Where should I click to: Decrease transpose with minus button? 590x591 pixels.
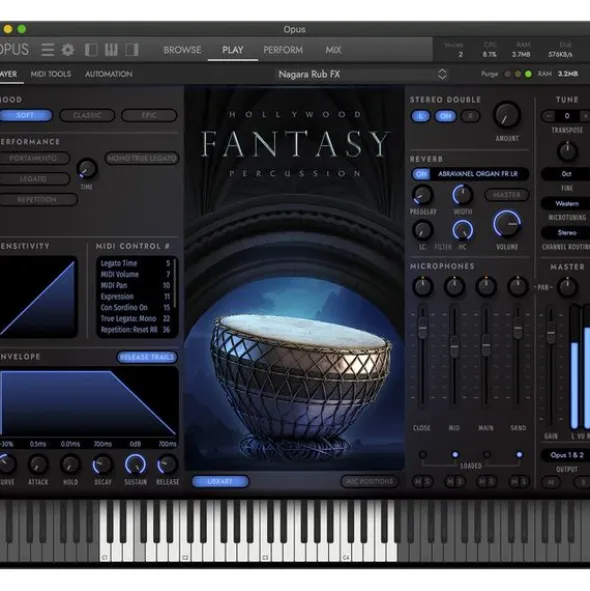click(549, 116)
